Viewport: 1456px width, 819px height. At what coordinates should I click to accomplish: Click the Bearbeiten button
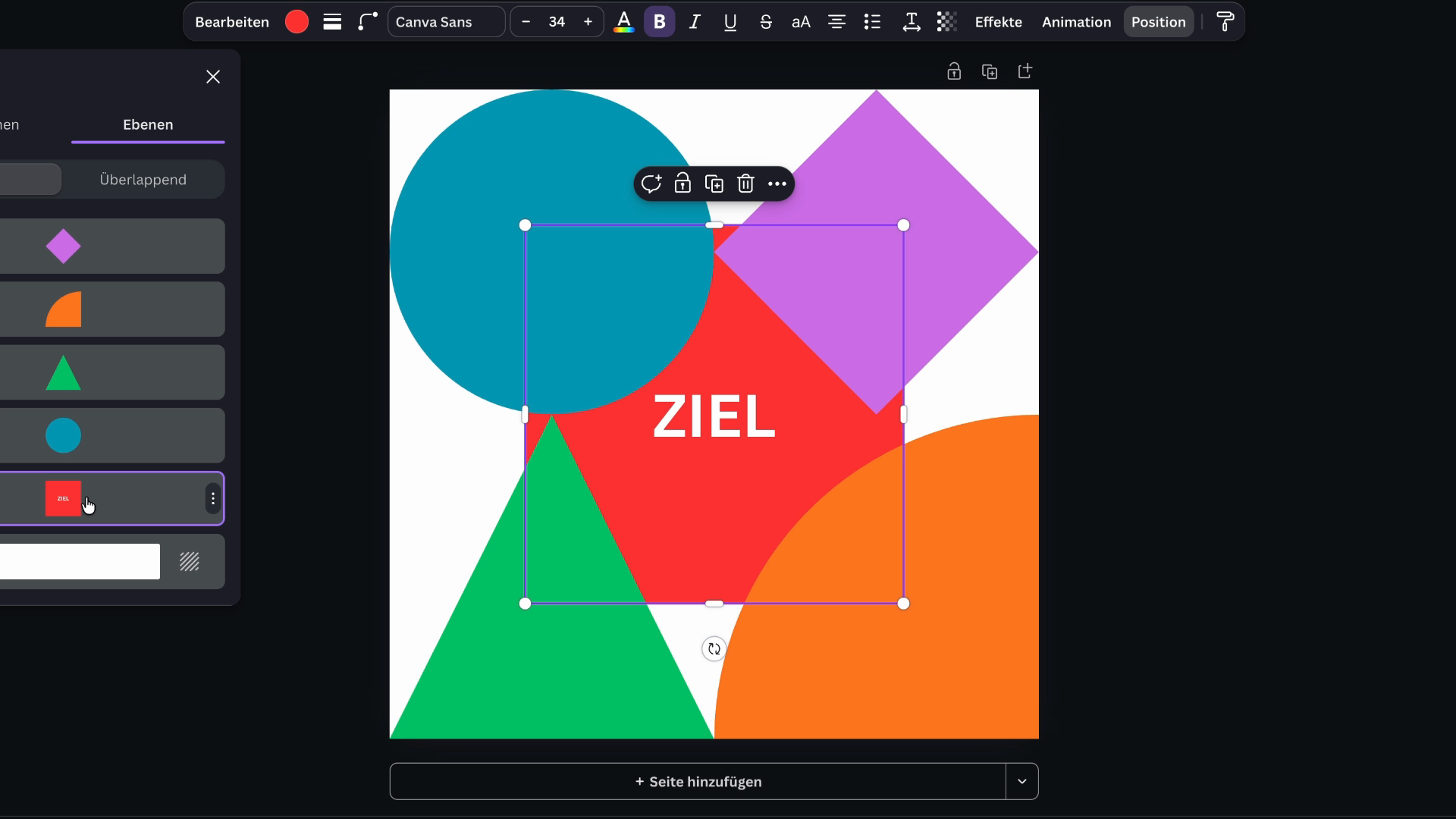click(x=232, y=22)
